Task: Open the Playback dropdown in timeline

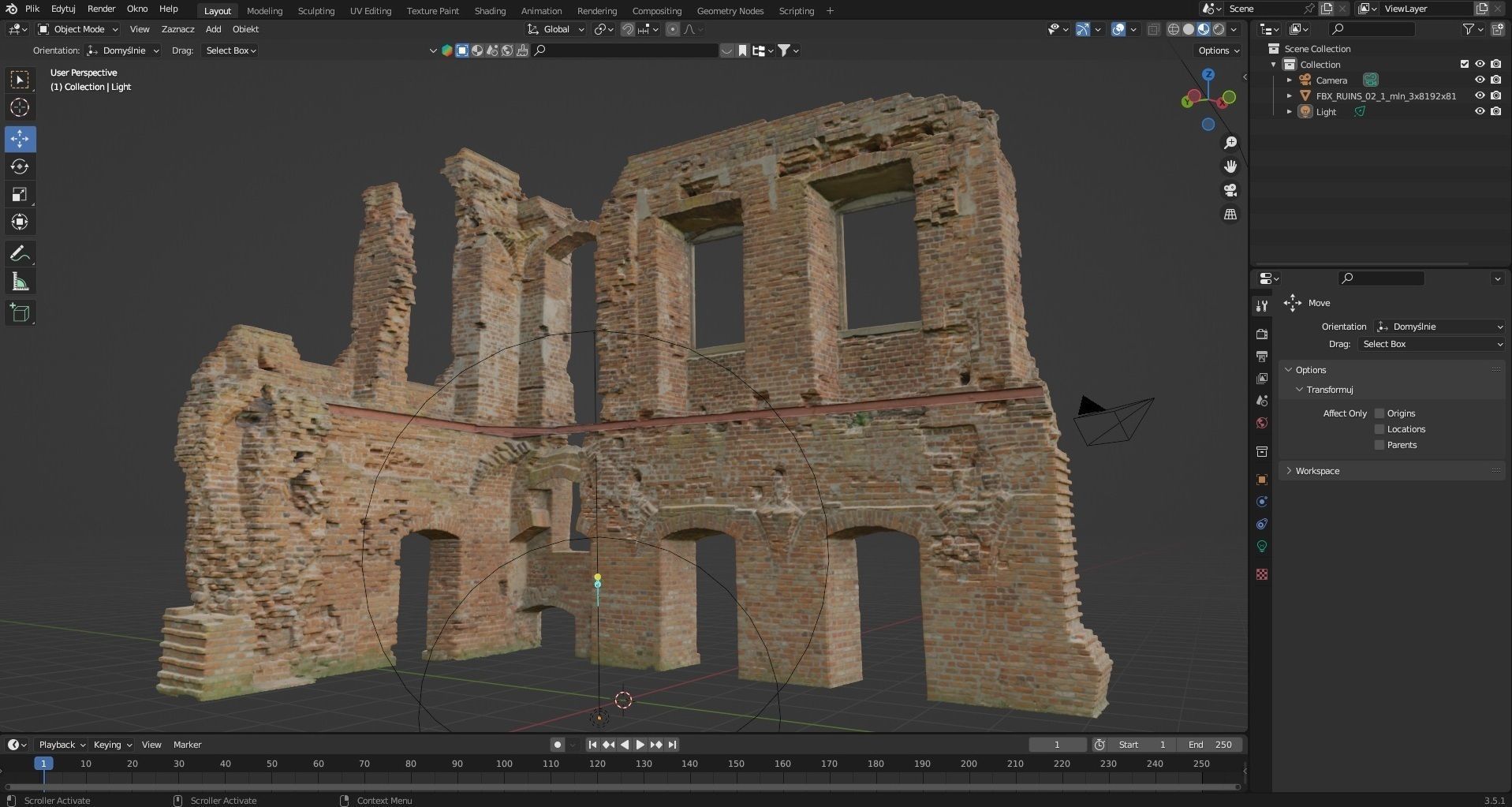Action: 62,745
